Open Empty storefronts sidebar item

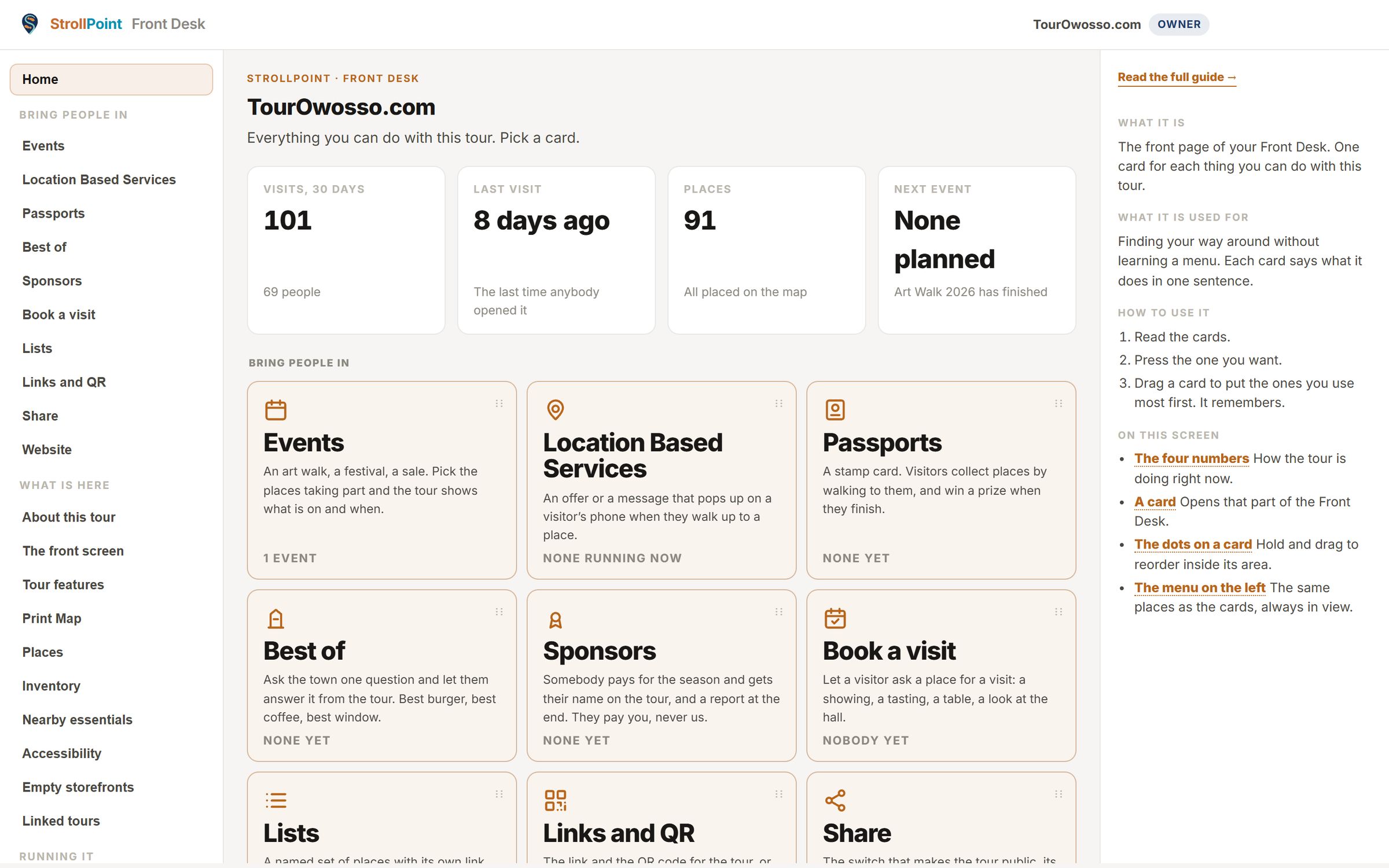click(78, 787)
